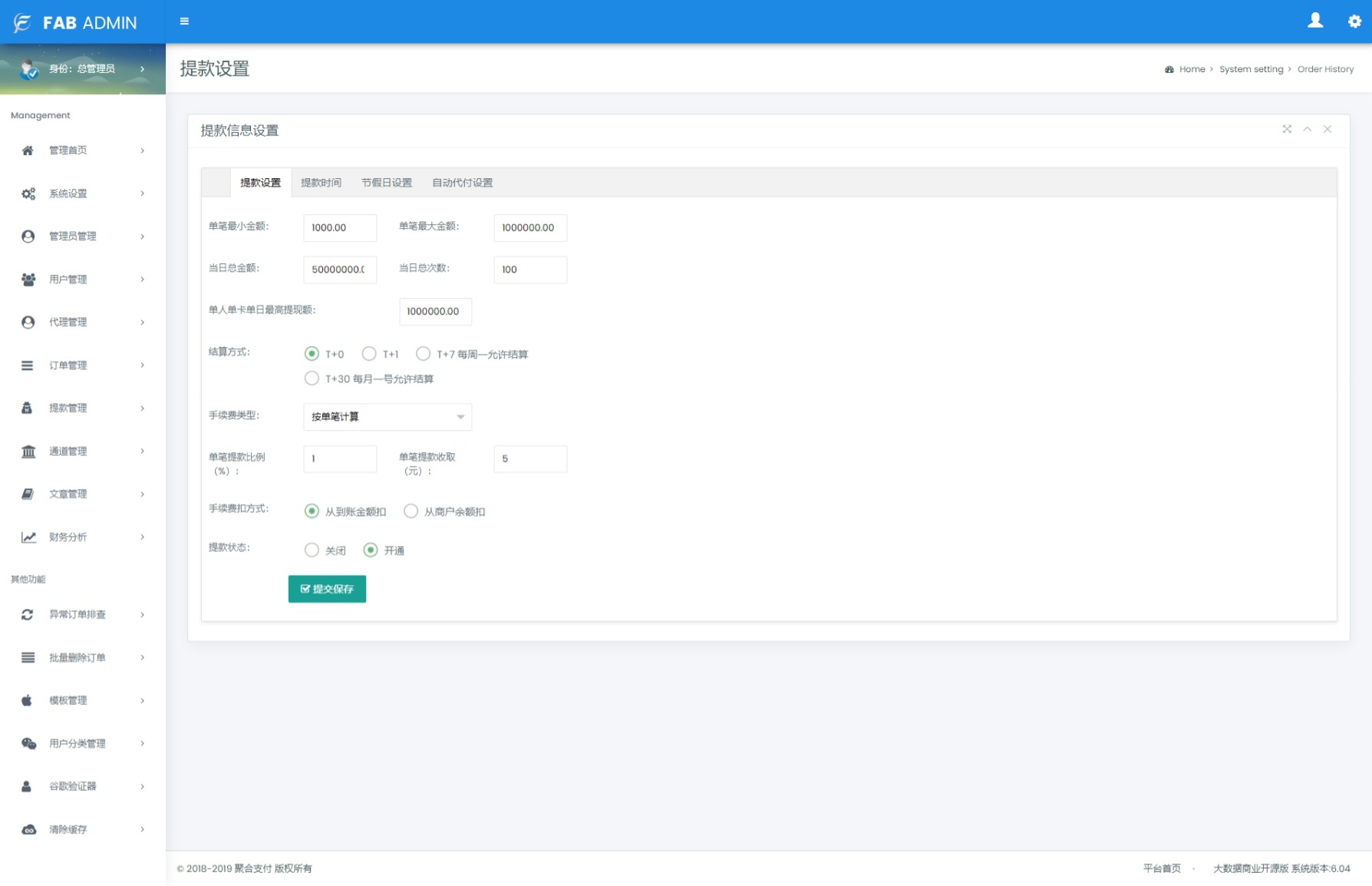Image resolution: width=1372 pixels, height=886 pixels.
Task: Select the 从商户余额扣 fee deduction option
Action: click(411, 511)
